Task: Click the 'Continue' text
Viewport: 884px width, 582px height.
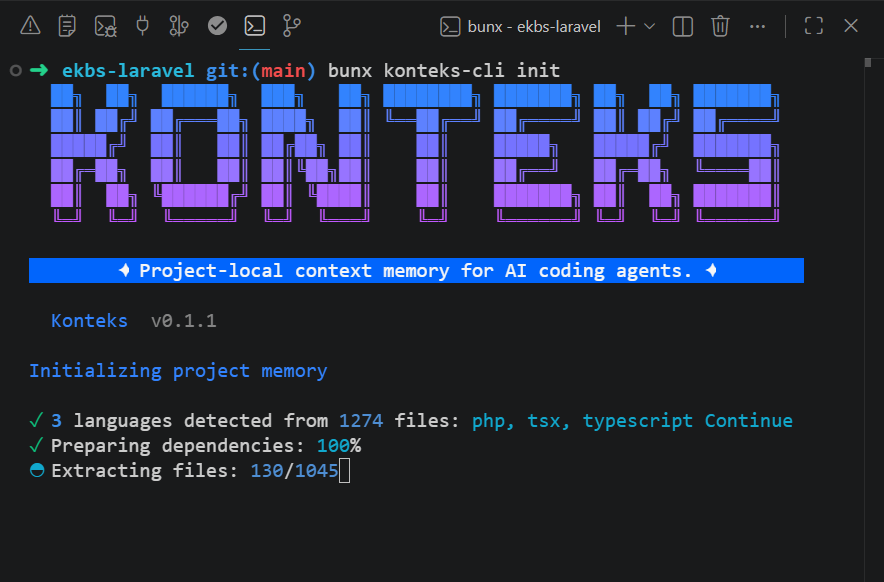Action: coord(749,421)
